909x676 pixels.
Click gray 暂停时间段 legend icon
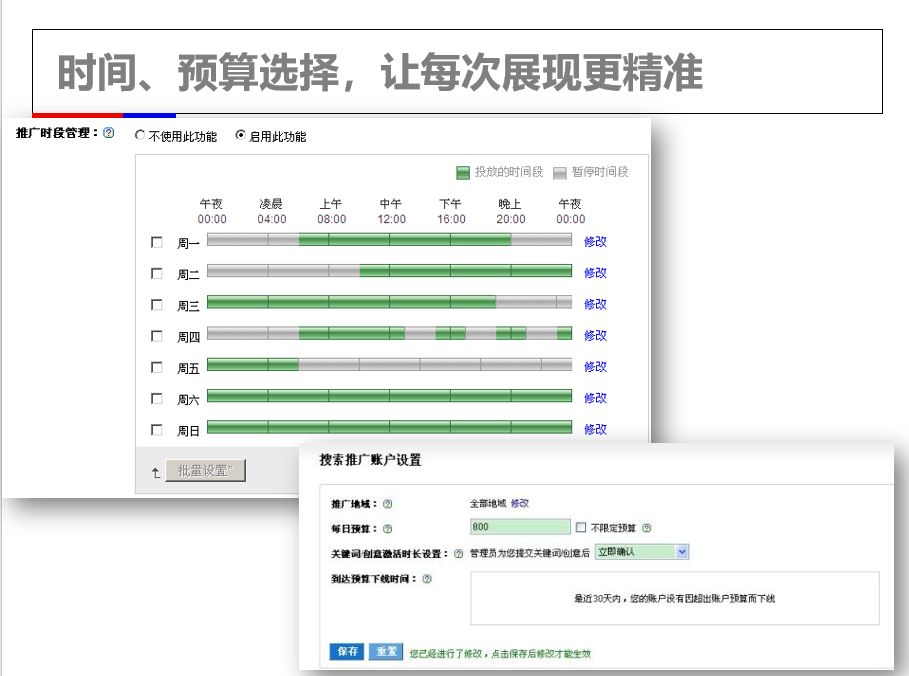(559, 173)
